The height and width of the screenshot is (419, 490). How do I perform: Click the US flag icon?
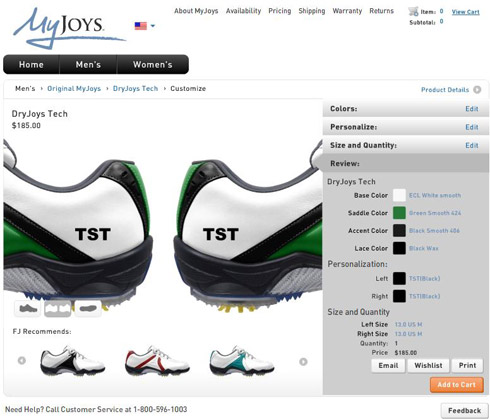pyautogui.click(x=141, y=26)
